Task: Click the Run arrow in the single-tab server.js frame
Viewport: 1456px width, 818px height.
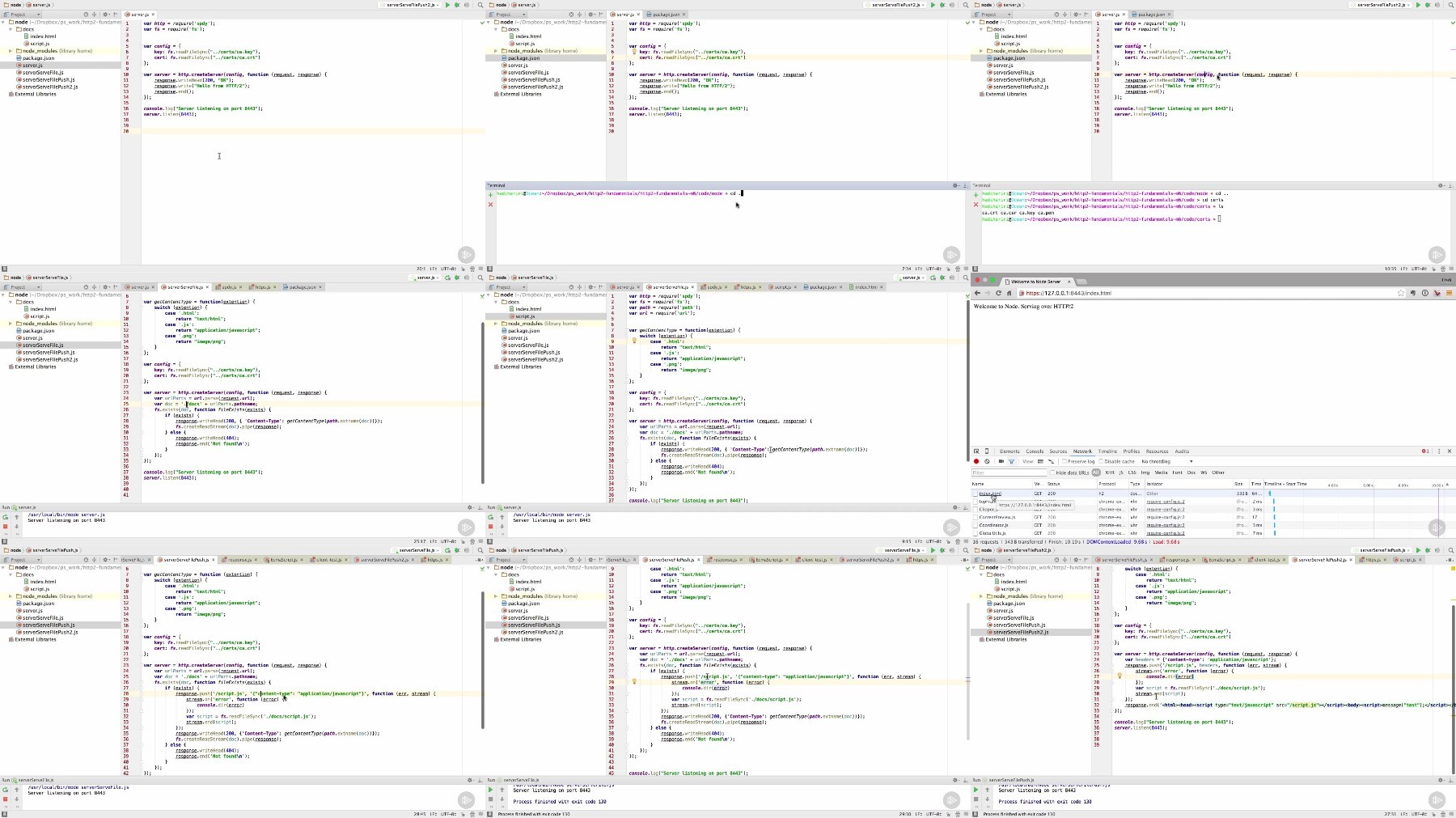Action: pyautogui.click(x=447, y=5)
